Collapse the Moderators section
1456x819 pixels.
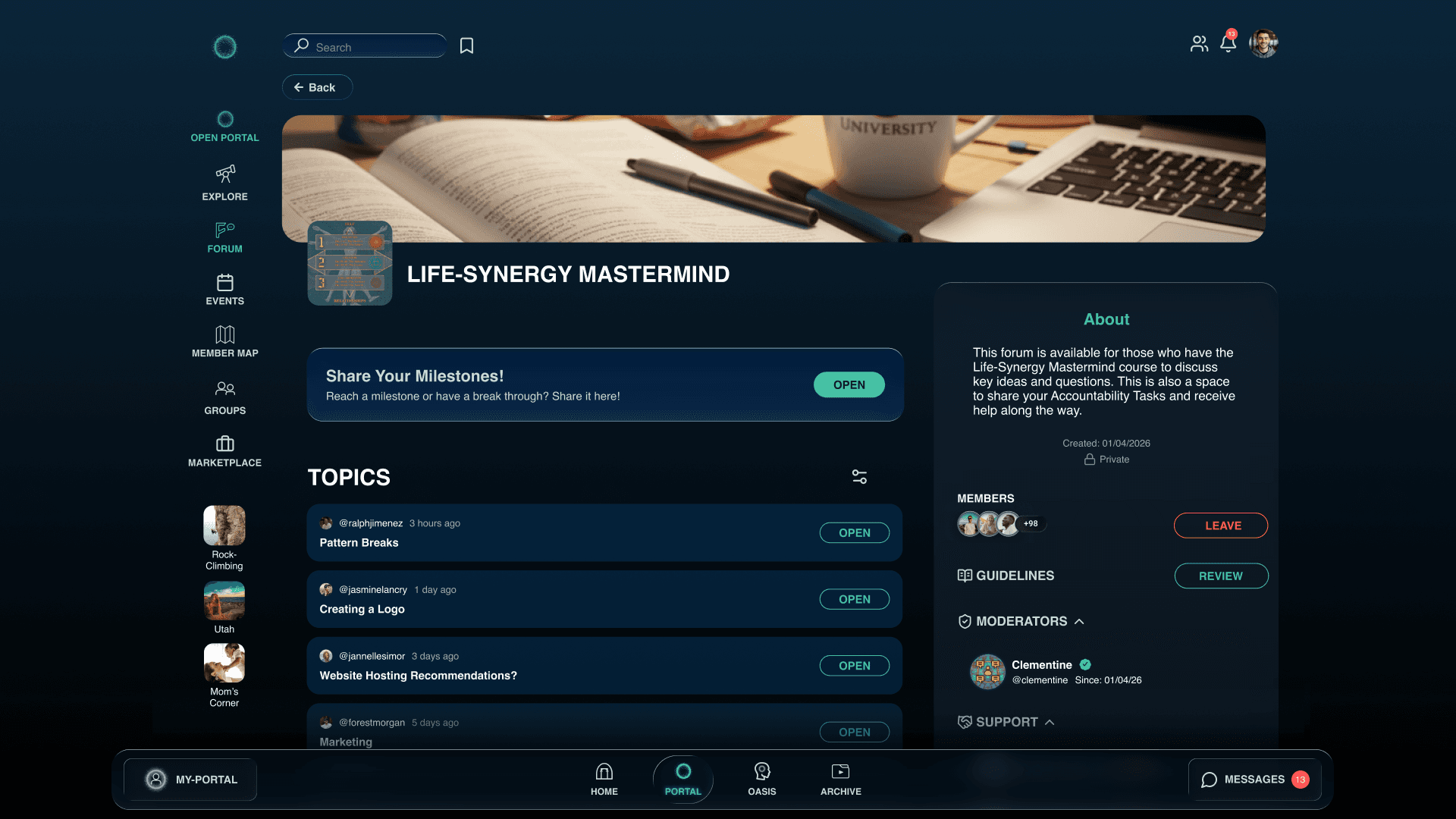tap(1079, 622)
